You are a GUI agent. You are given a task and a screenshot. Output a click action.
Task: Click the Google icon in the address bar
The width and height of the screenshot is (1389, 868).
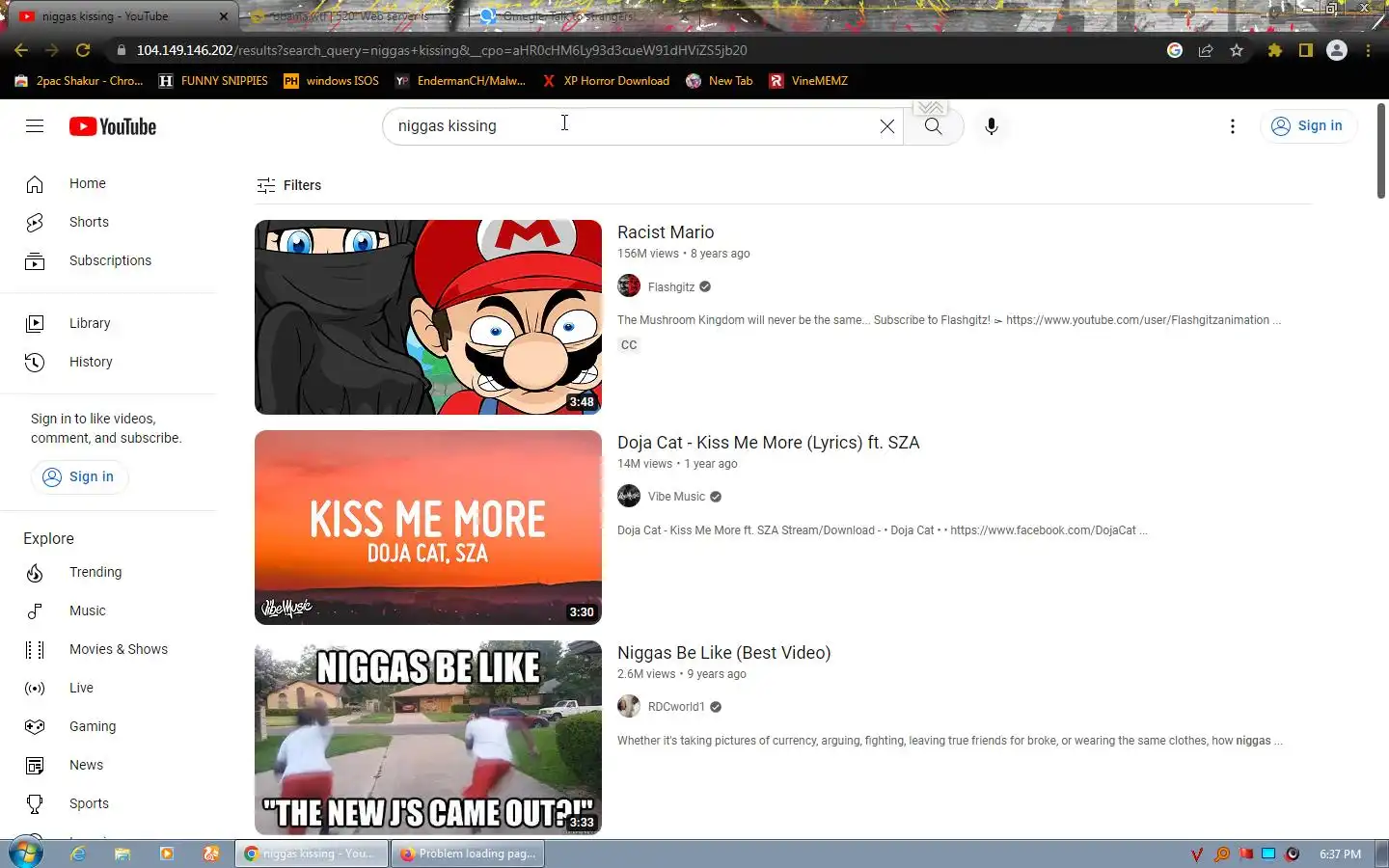1175,50
